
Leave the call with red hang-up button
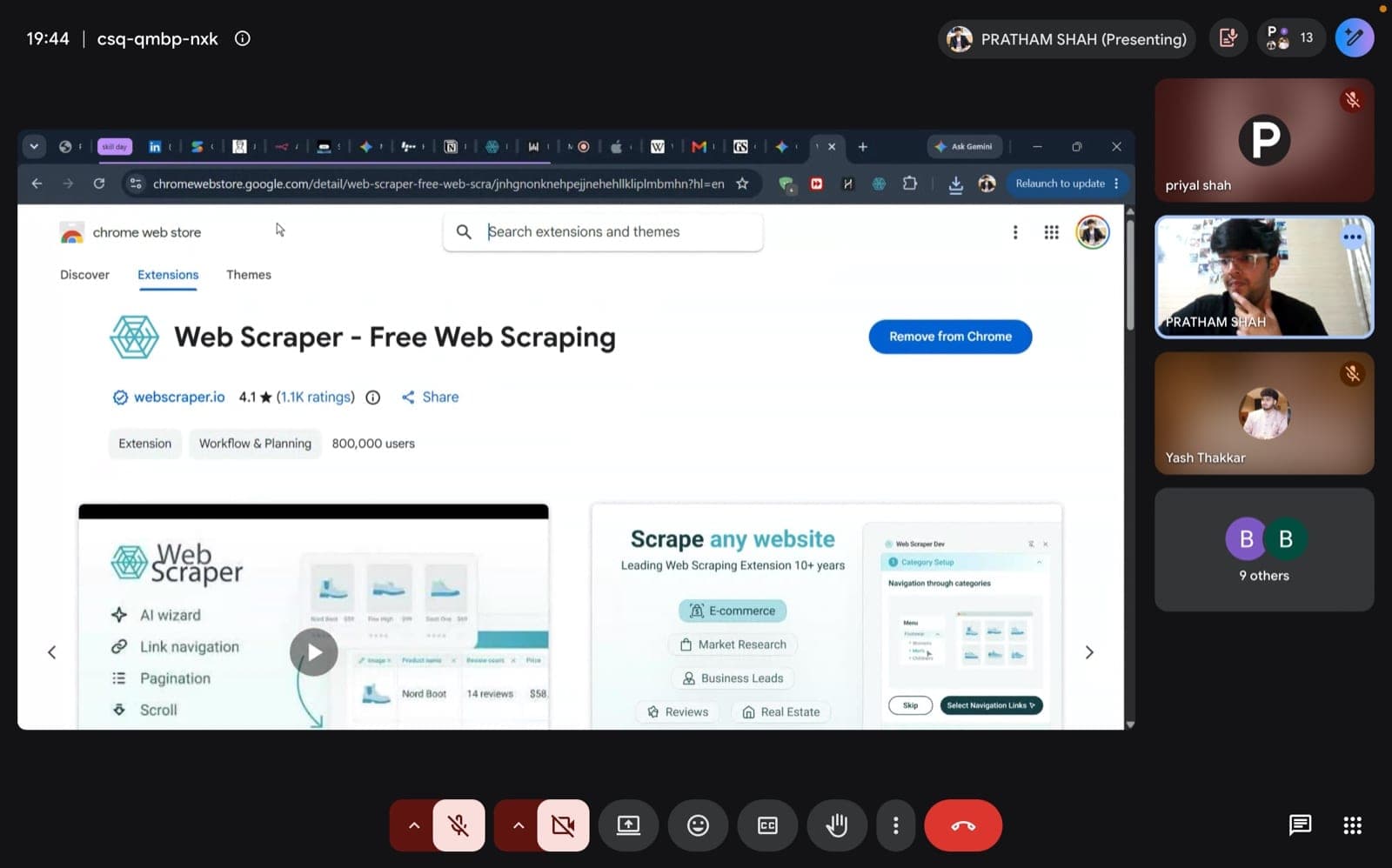tap(963, 825)
